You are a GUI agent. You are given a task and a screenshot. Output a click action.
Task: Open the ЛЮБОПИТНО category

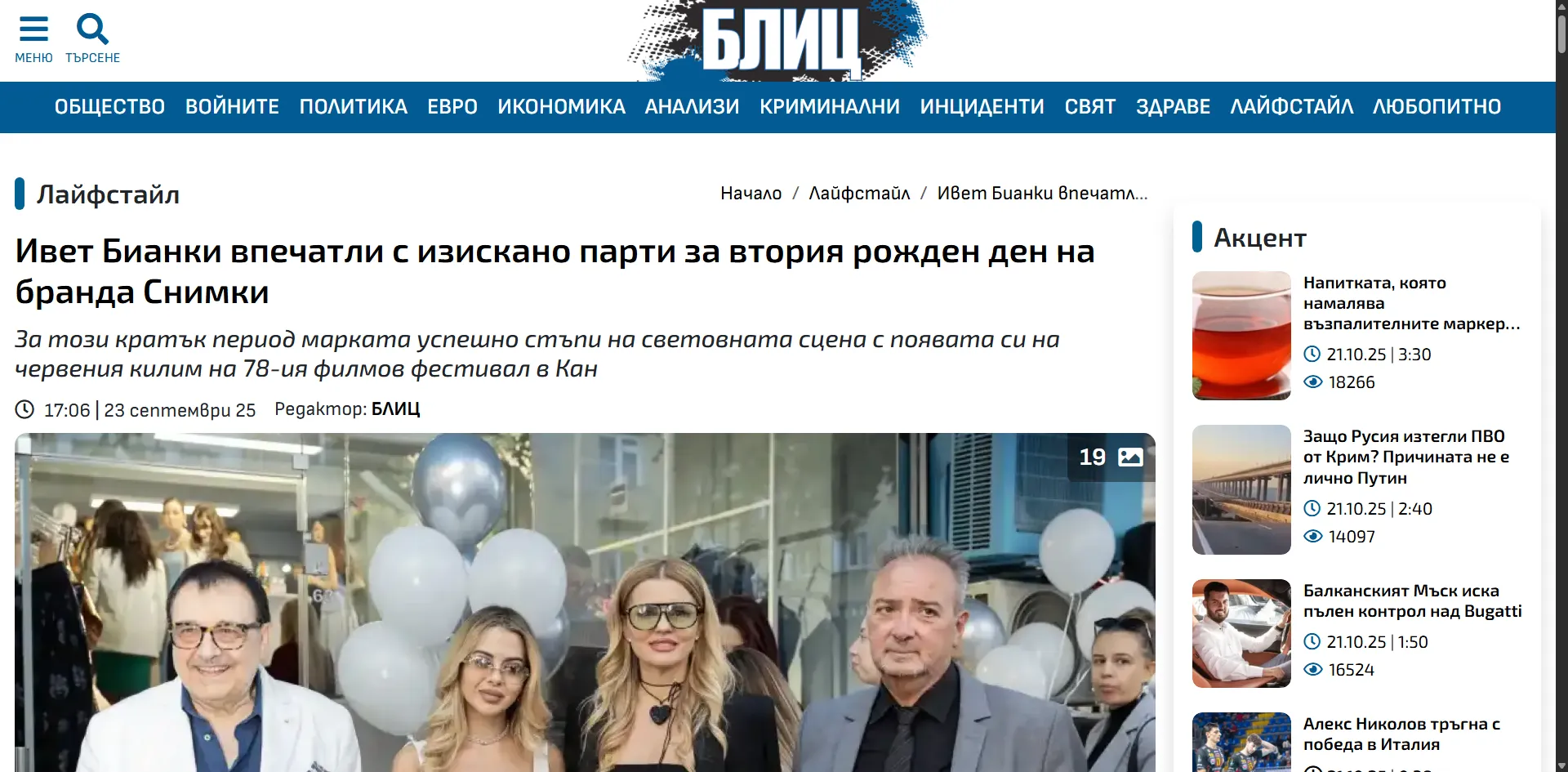coord(1437,107)
